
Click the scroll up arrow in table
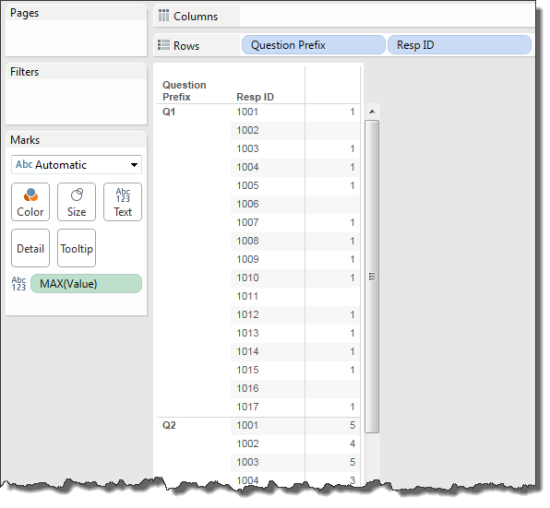point(372,112)
